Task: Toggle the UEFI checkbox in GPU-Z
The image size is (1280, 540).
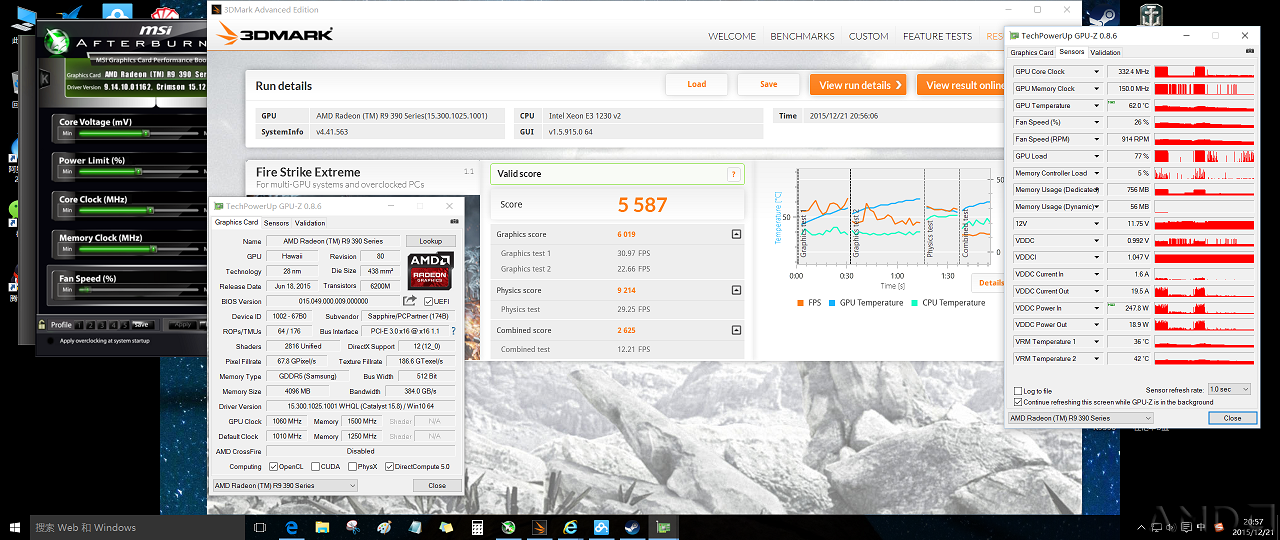Action: pos(428,301)
